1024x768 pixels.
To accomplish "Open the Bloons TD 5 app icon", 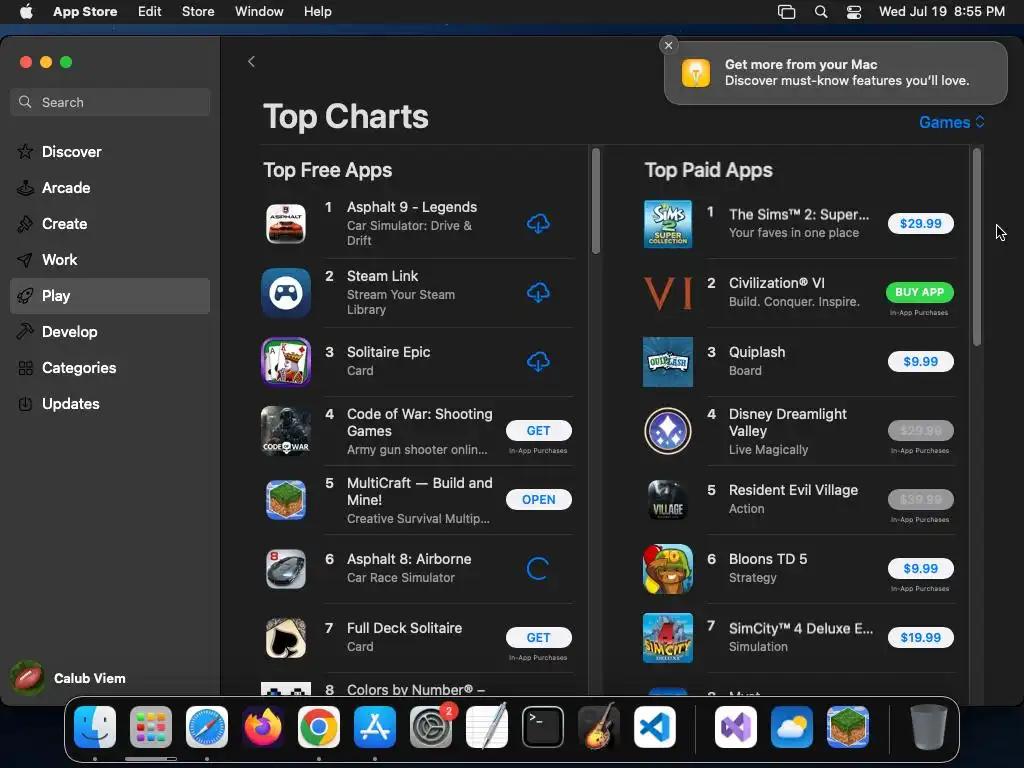I will point(667,569).
